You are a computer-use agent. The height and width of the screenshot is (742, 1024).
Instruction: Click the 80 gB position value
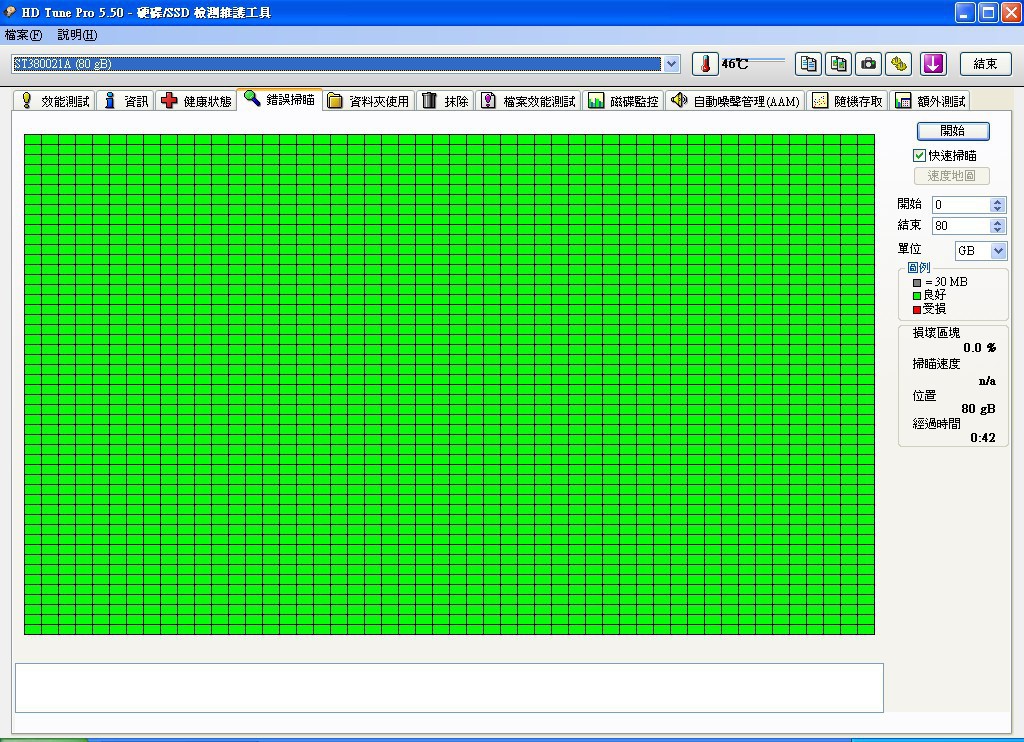click(978, 409)
